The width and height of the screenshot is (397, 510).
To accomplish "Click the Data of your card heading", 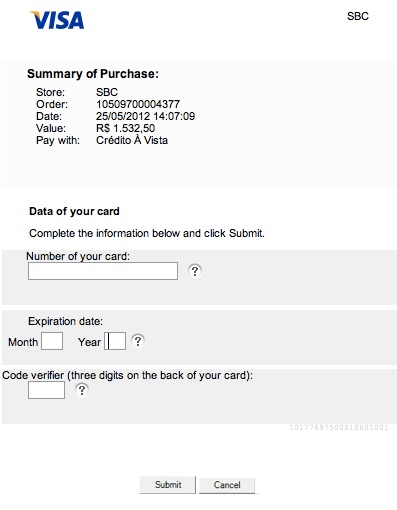I will (74, 211).
